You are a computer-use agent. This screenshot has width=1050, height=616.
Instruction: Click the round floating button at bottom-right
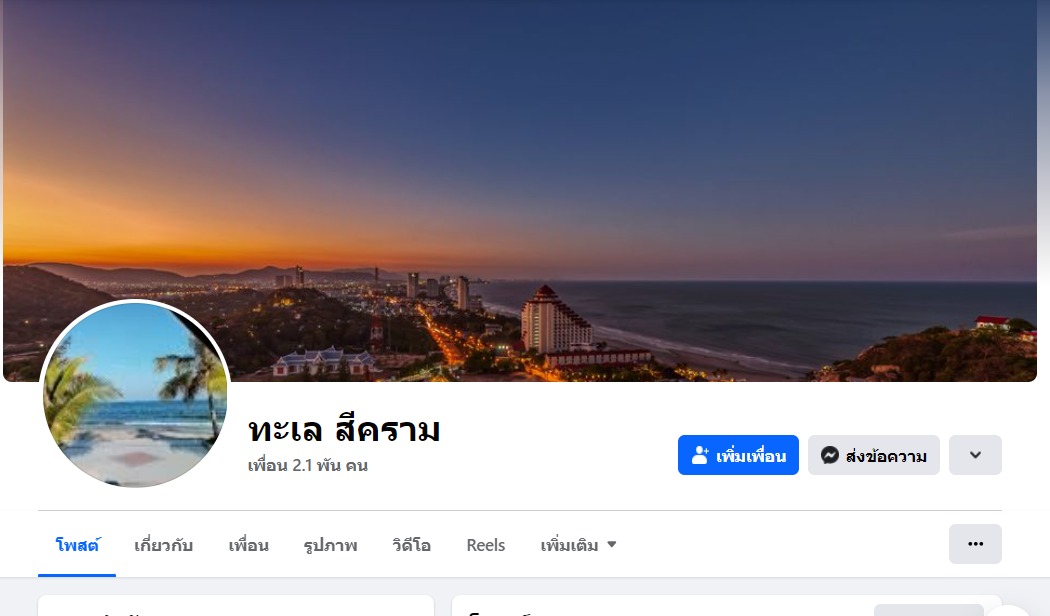click(x=1008, y=610)
